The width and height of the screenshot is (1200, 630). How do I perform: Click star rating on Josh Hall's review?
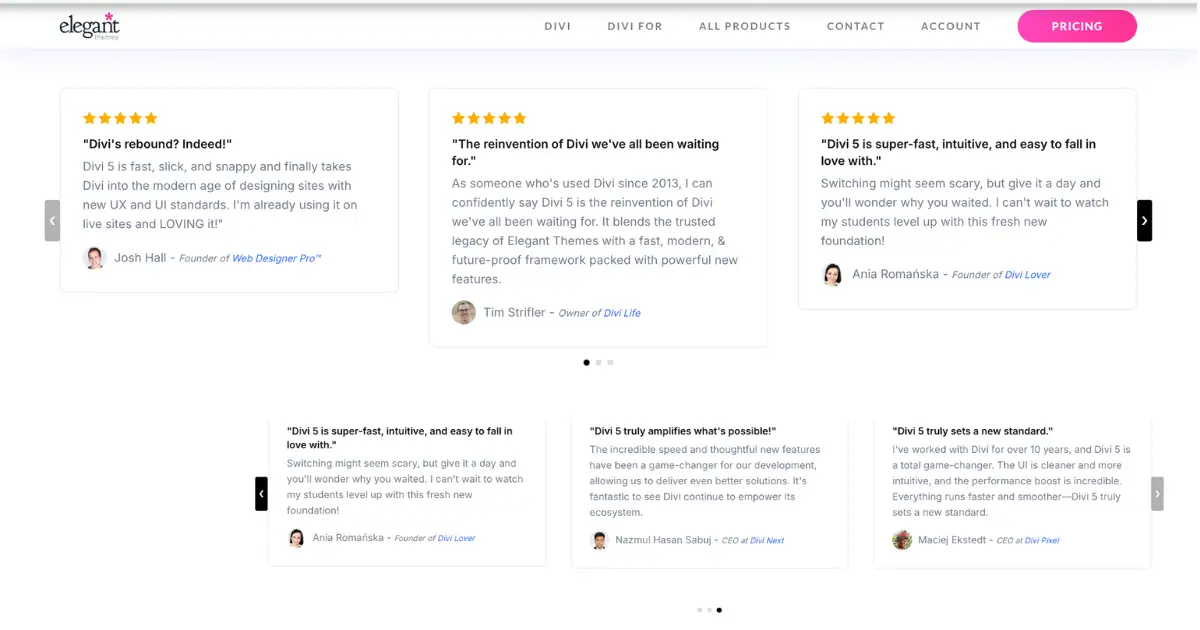pyautogui.click(x=120, y=118)
